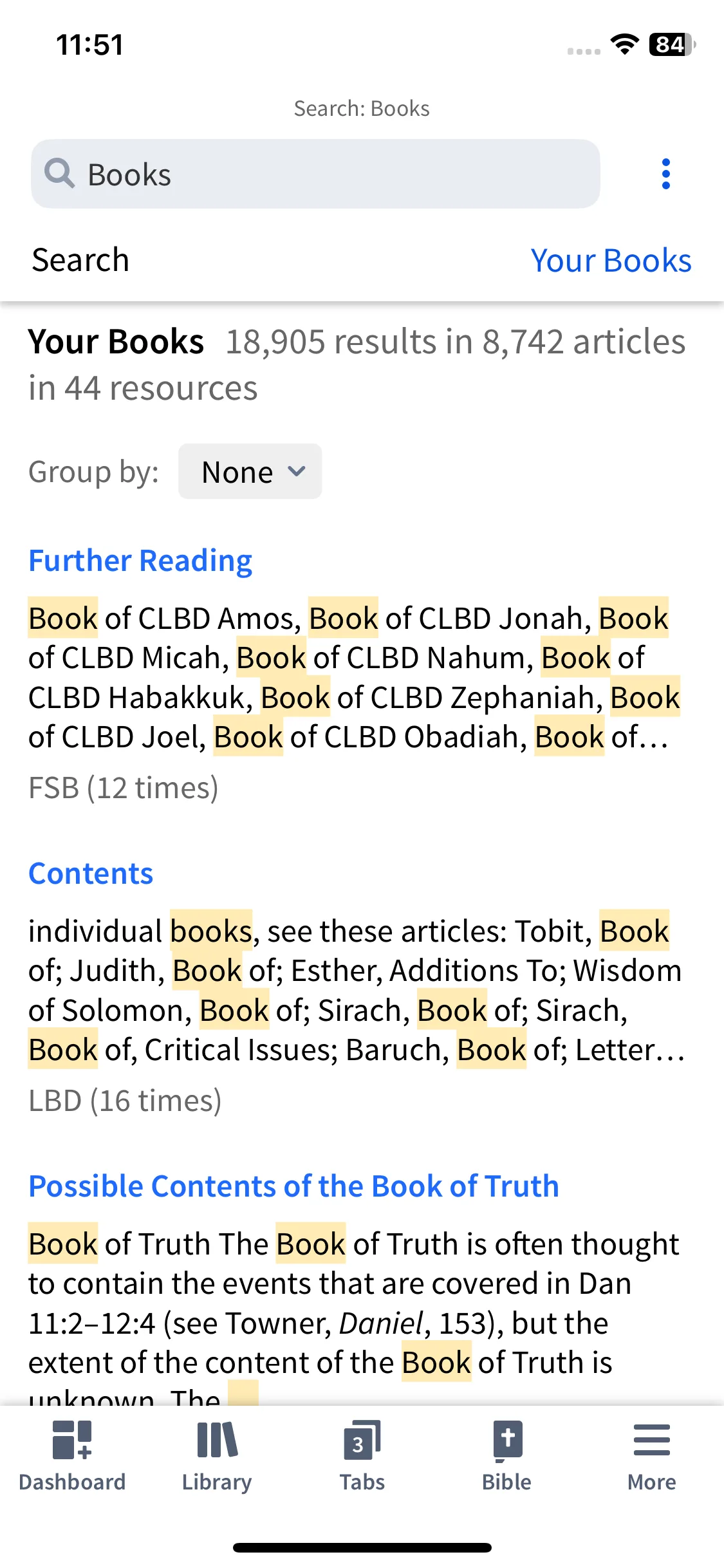Select the Your Books filter link
The height and width of the screenshot is (1568, 724).
(611, 261)
